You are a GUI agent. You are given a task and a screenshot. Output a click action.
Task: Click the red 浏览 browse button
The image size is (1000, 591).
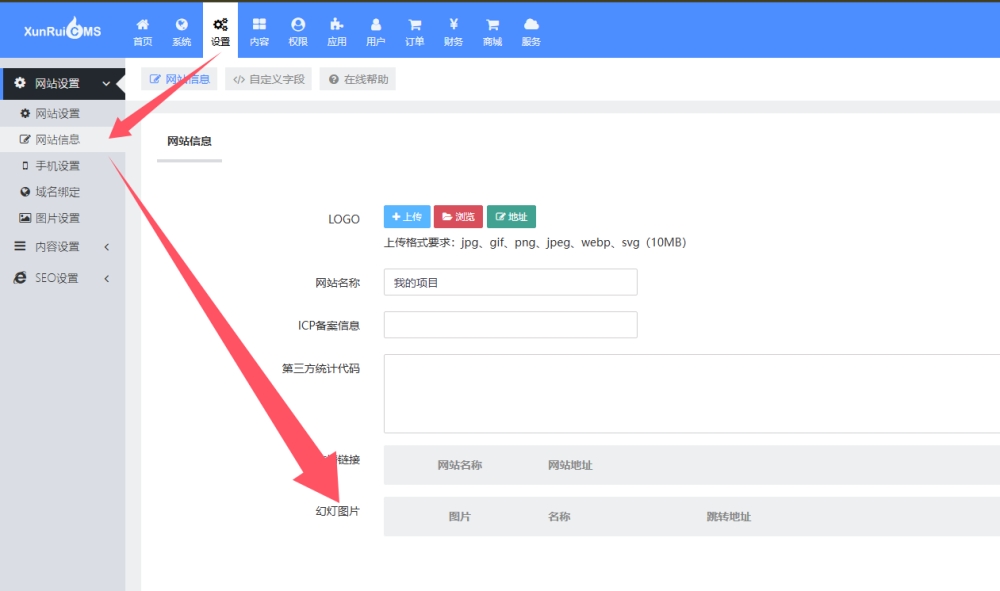459,217
